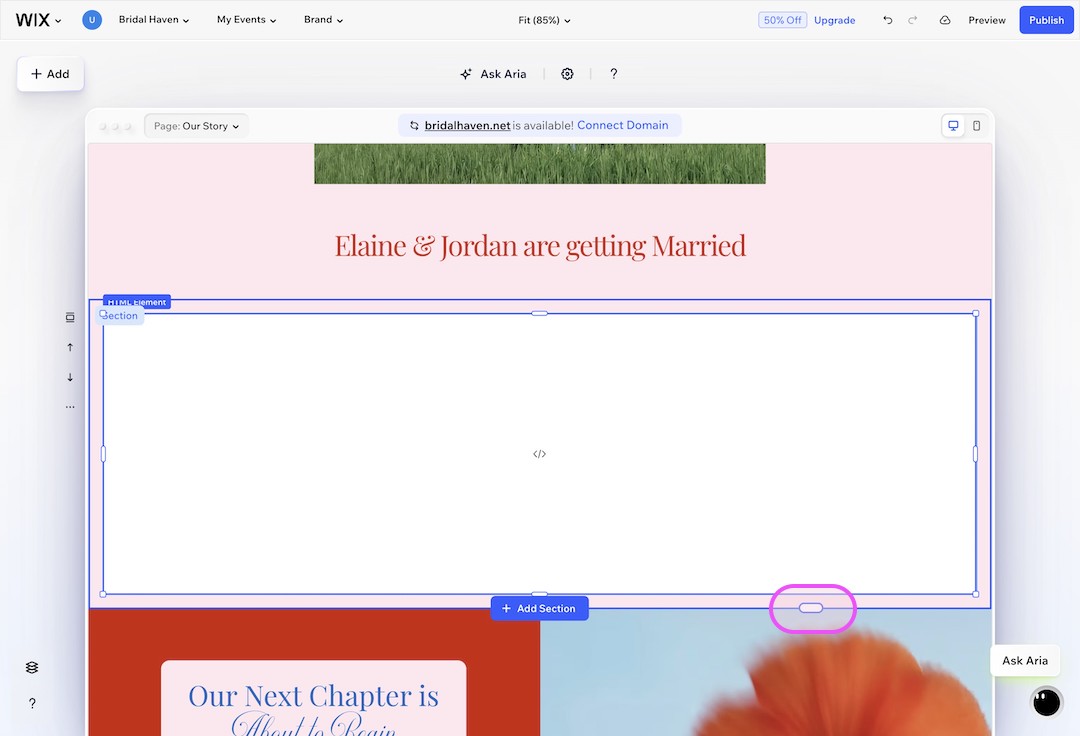The height and width of the screenshot is (736, 1080).
Task: Click the Add Section button
Action: (539, 608)
